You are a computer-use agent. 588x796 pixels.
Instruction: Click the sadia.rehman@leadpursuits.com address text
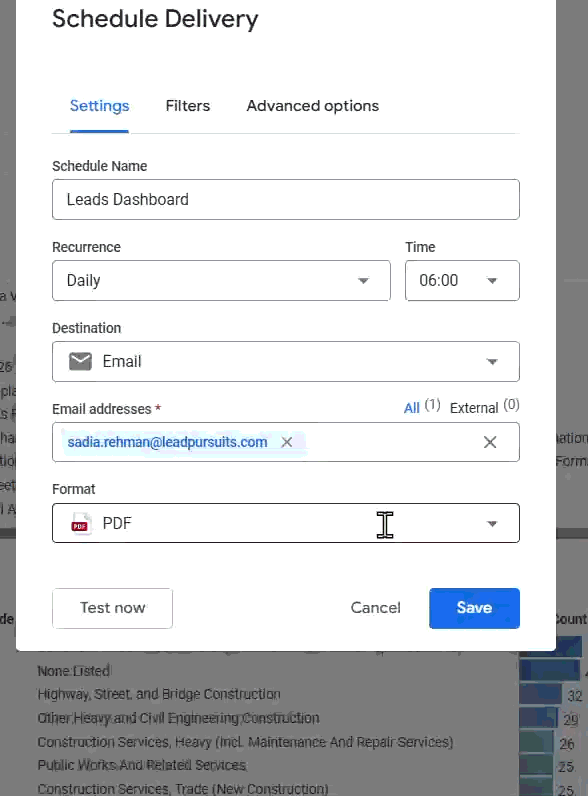pos(167,442)
